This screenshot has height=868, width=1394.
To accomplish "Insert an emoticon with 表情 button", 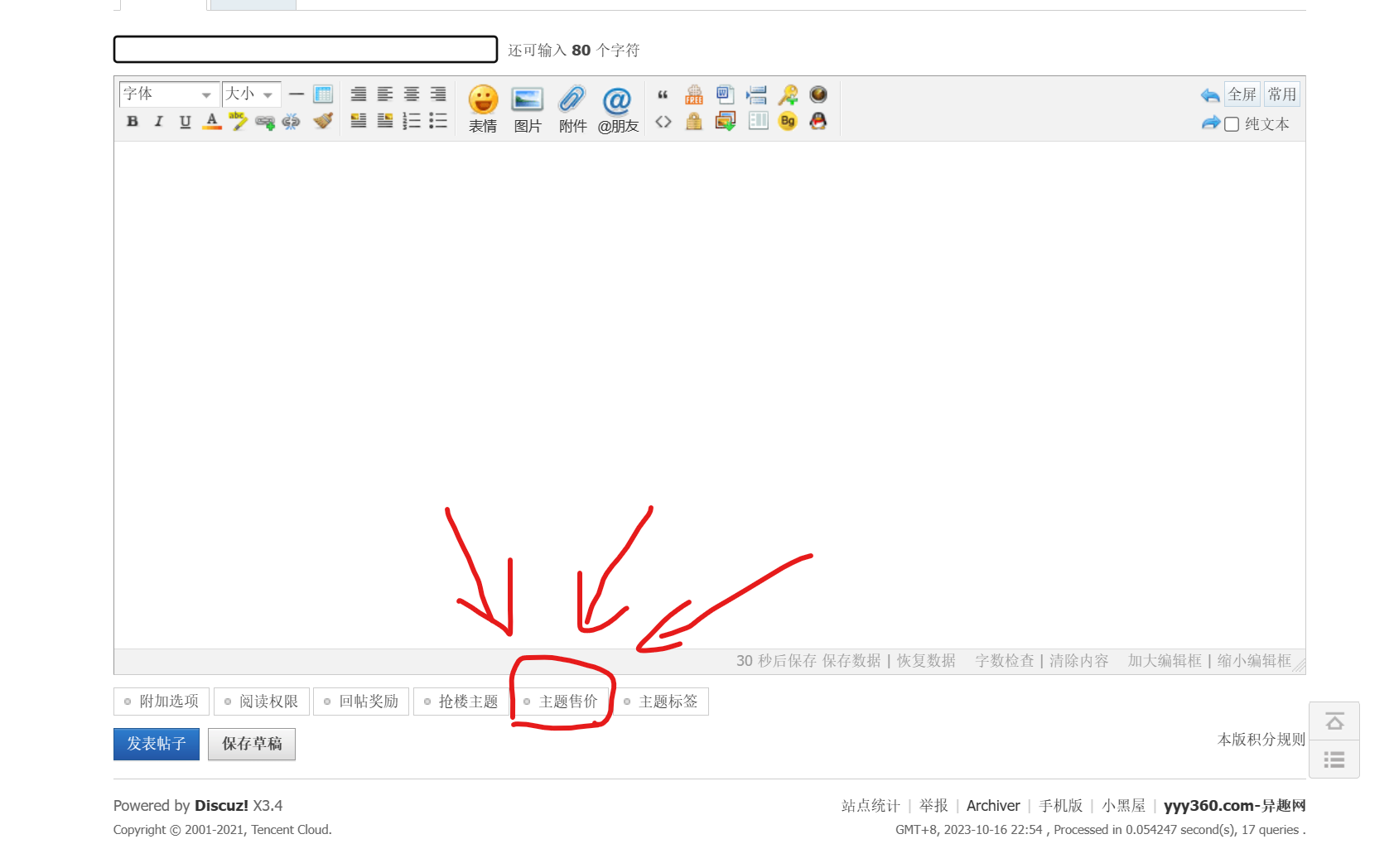I will [x=483, y=108].
